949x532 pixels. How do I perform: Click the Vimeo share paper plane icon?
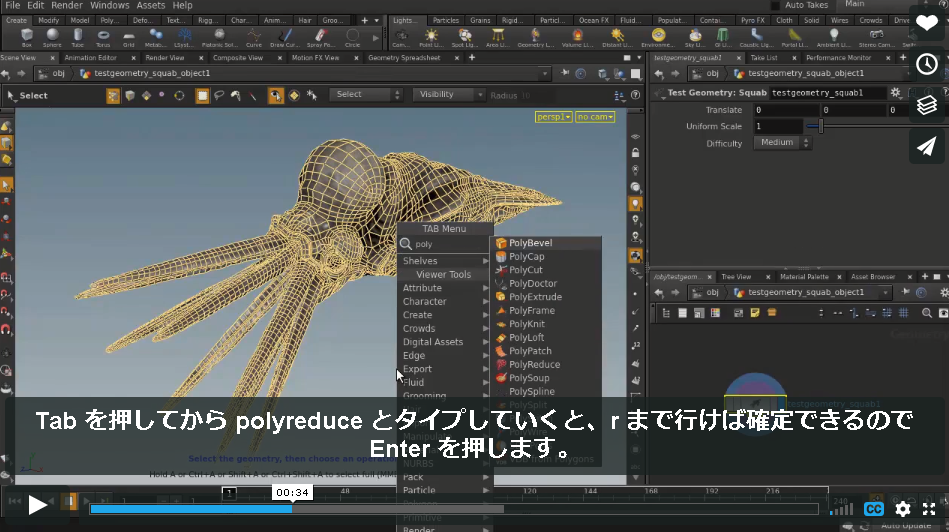[x=926, y=146]
